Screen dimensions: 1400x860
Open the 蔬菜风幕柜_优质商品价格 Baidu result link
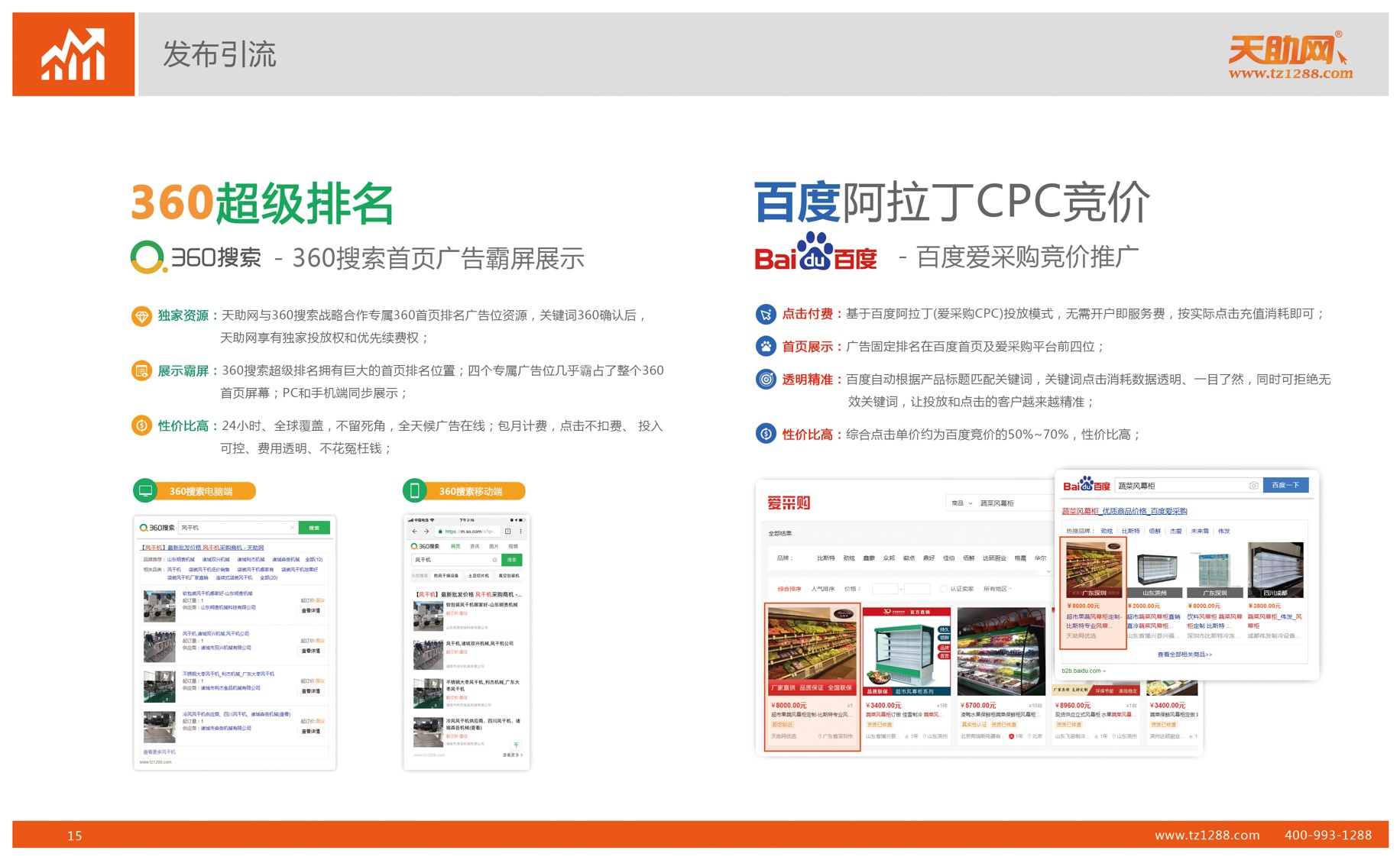[1124, 511]
